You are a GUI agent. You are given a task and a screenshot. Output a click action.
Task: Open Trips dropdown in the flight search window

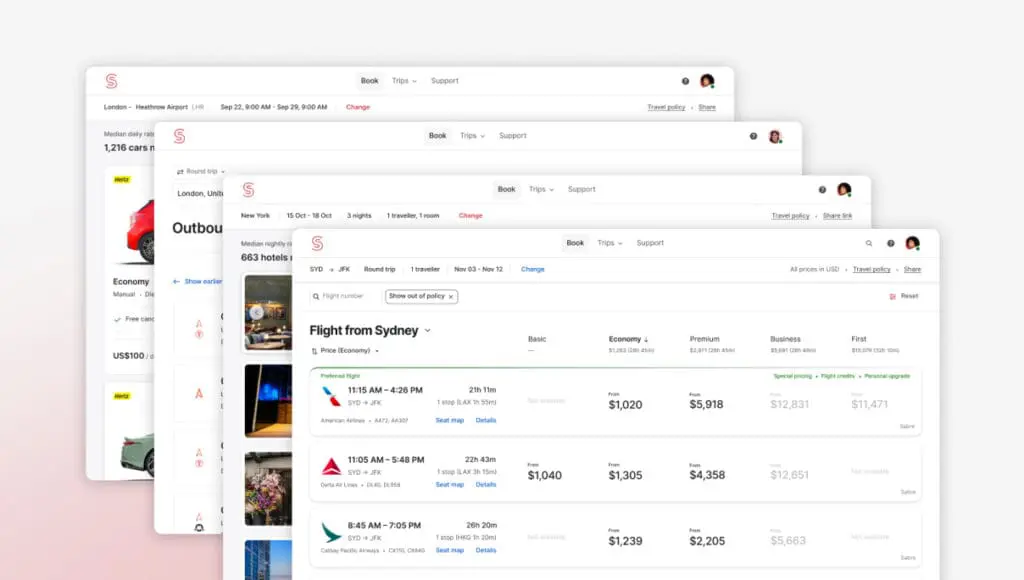click(609, 243)
